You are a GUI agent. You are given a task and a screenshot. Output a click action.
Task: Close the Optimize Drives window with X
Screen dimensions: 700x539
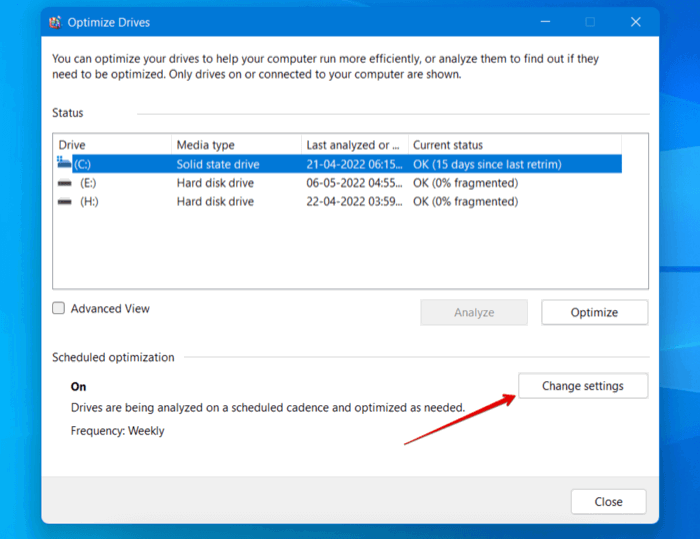(x=635, y=22)
